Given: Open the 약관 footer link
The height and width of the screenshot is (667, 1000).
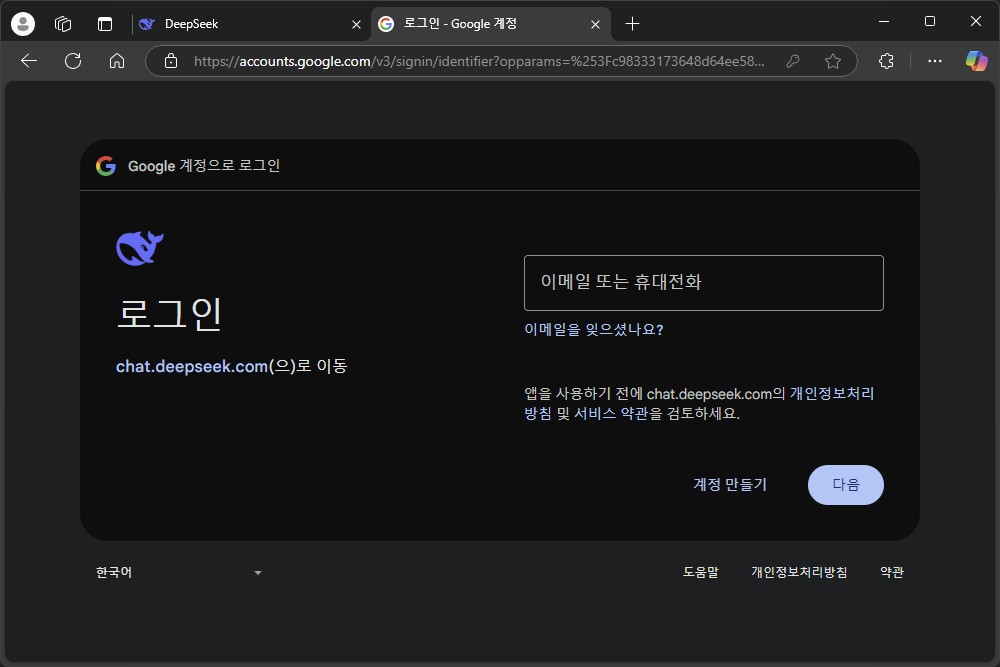Looking at the screenshot, I should [892, 572].
